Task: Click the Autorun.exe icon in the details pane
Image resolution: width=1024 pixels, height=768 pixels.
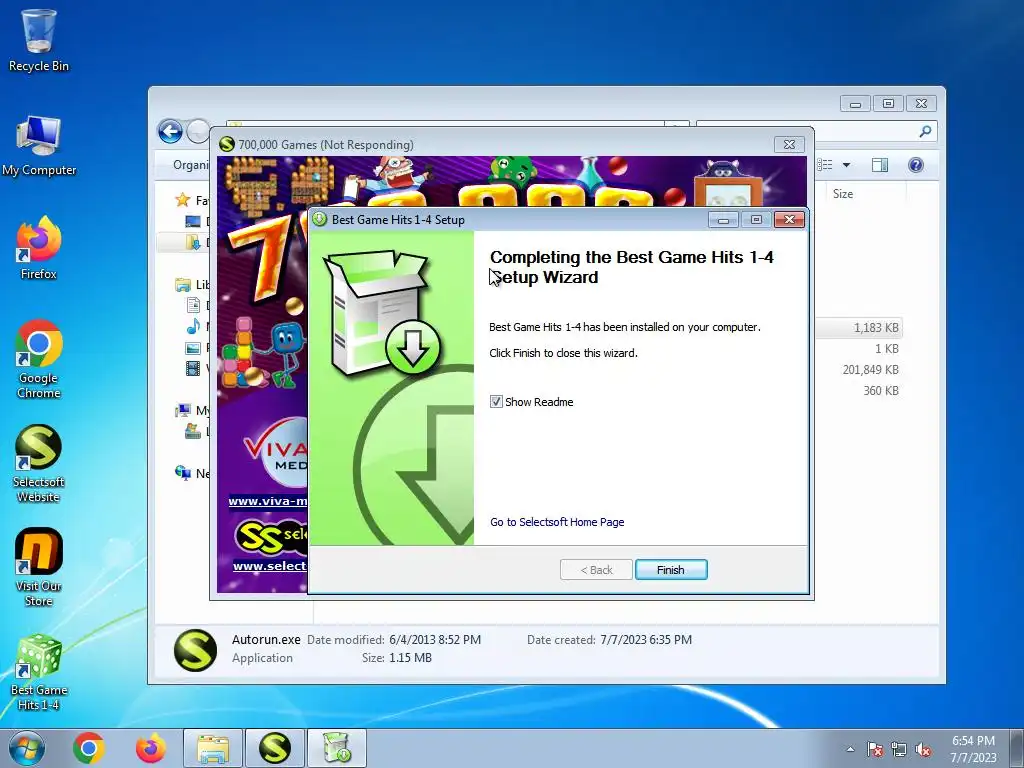Action: tap(195, 650)
